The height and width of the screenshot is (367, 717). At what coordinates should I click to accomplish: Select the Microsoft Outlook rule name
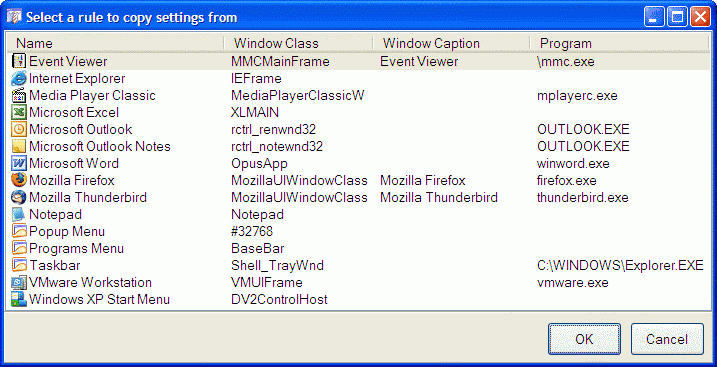tap(80, 129)
